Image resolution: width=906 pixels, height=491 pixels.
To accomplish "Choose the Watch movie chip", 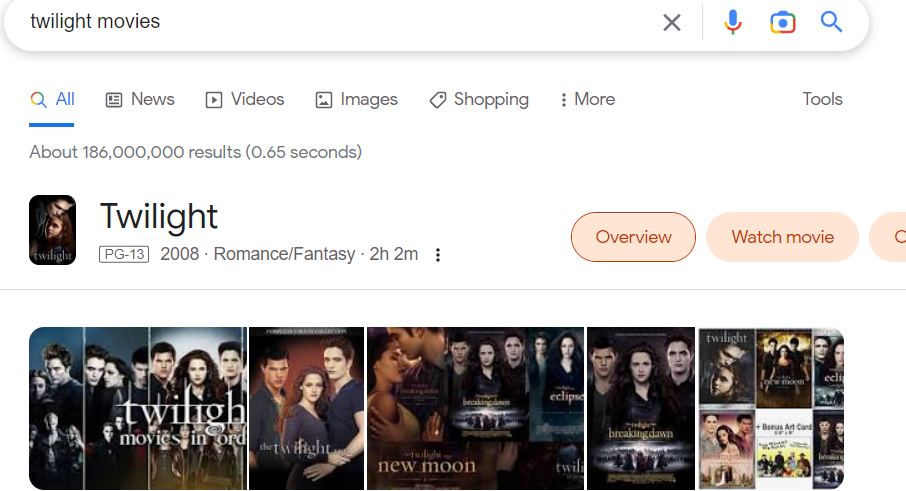I will coord(782,237).
